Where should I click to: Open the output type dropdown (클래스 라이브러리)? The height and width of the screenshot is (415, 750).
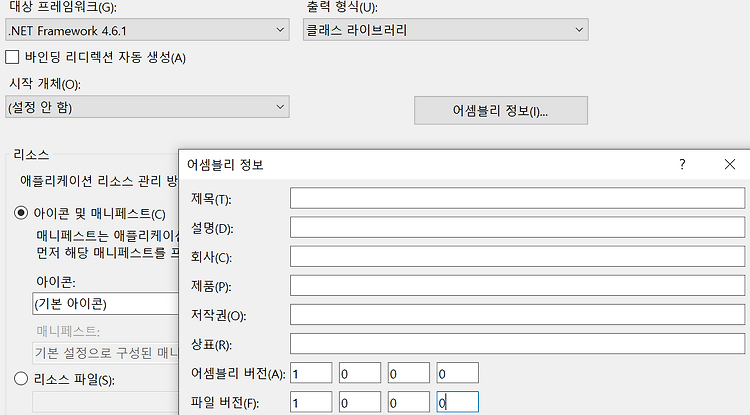click(445, 30)
